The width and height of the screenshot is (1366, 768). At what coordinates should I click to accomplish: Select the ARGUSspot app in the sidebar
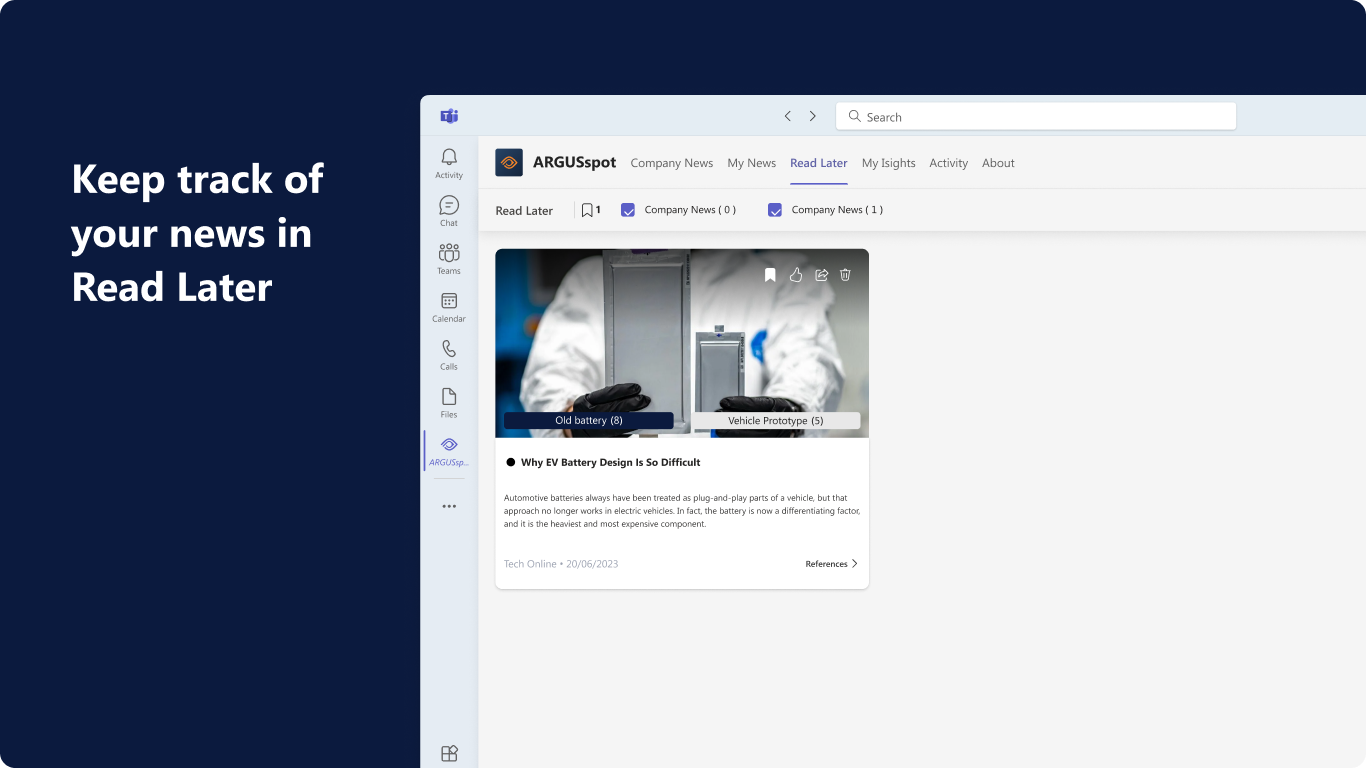click(449, 451)
